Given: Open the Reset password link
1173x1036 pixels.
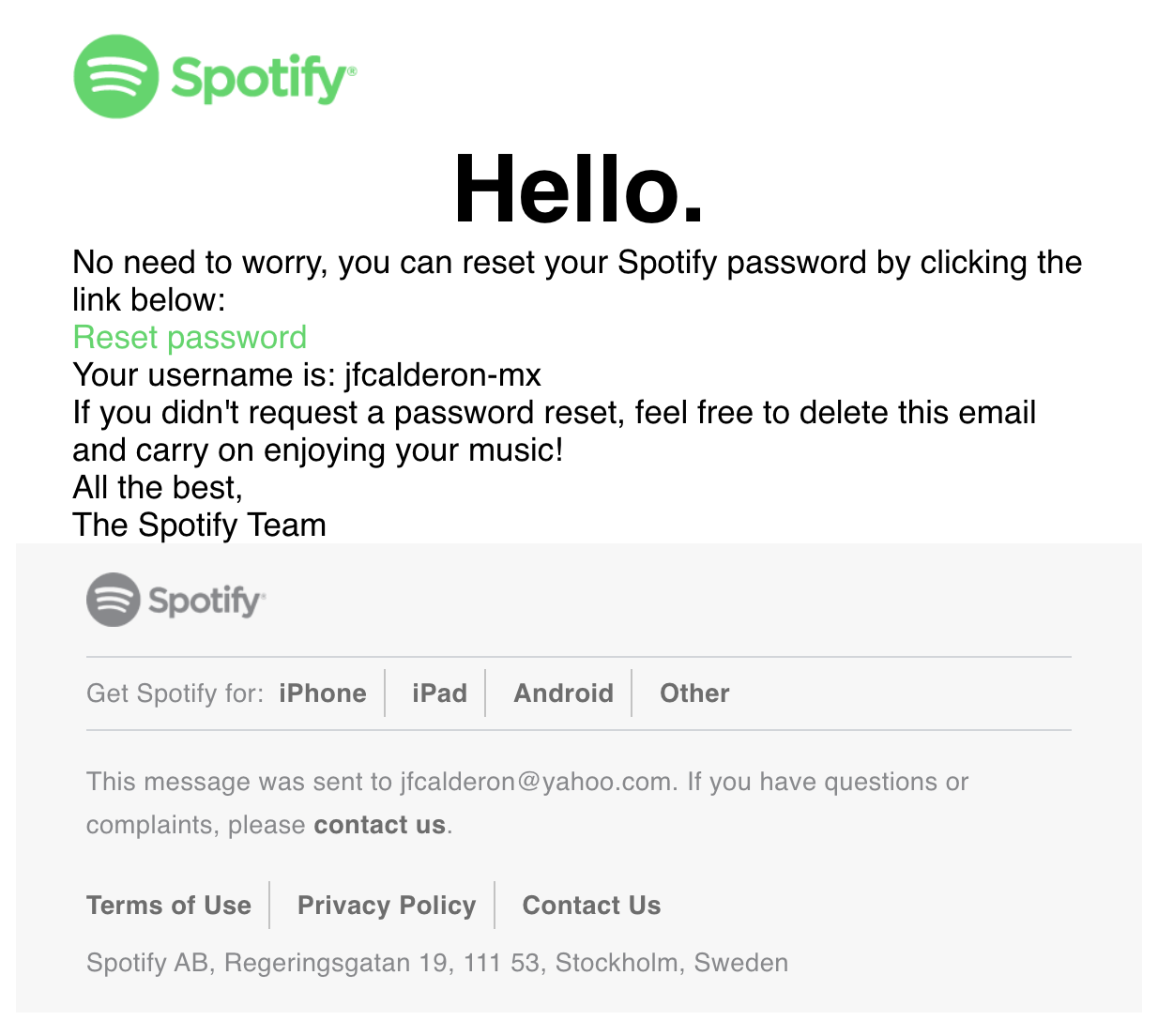Looking at the screenshot, I should point(190,338).
